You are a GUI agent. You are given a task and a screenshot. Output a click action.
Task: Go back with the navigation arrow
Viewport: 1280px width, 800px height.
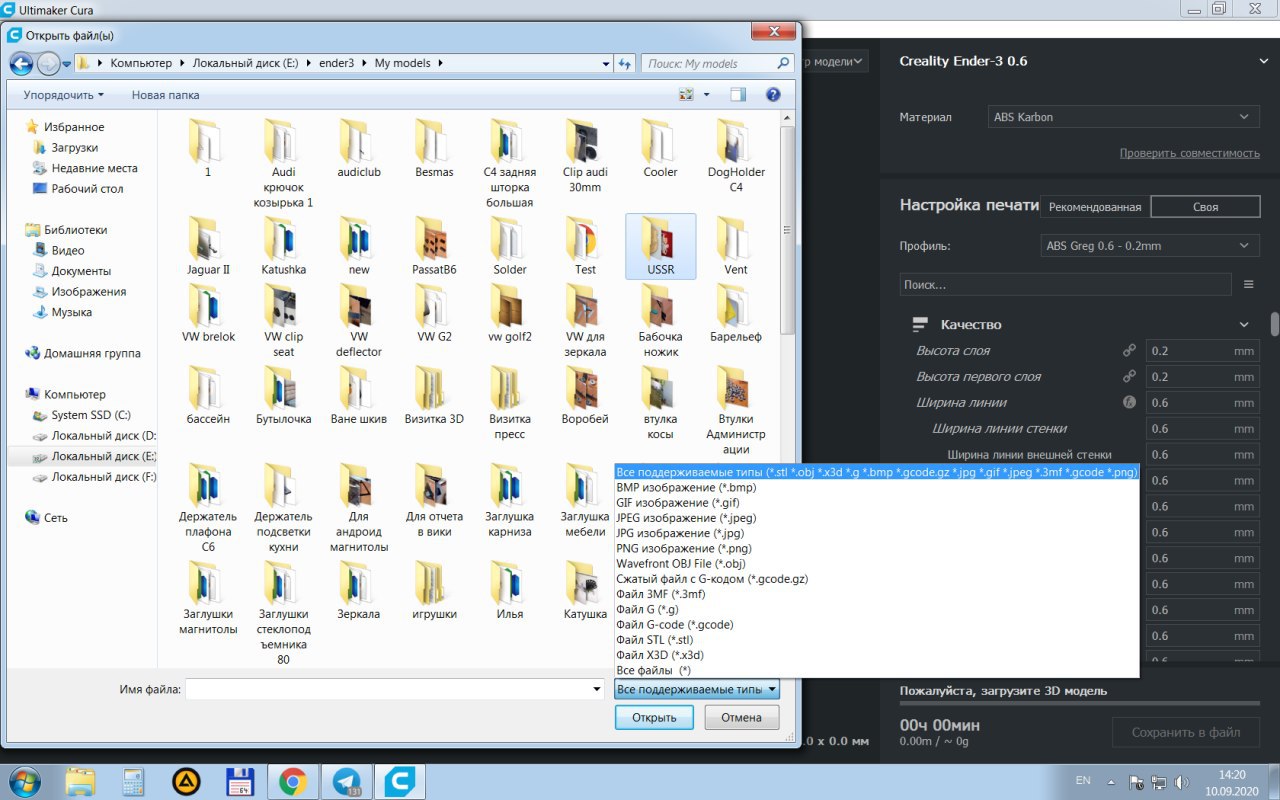coord(21,64)
